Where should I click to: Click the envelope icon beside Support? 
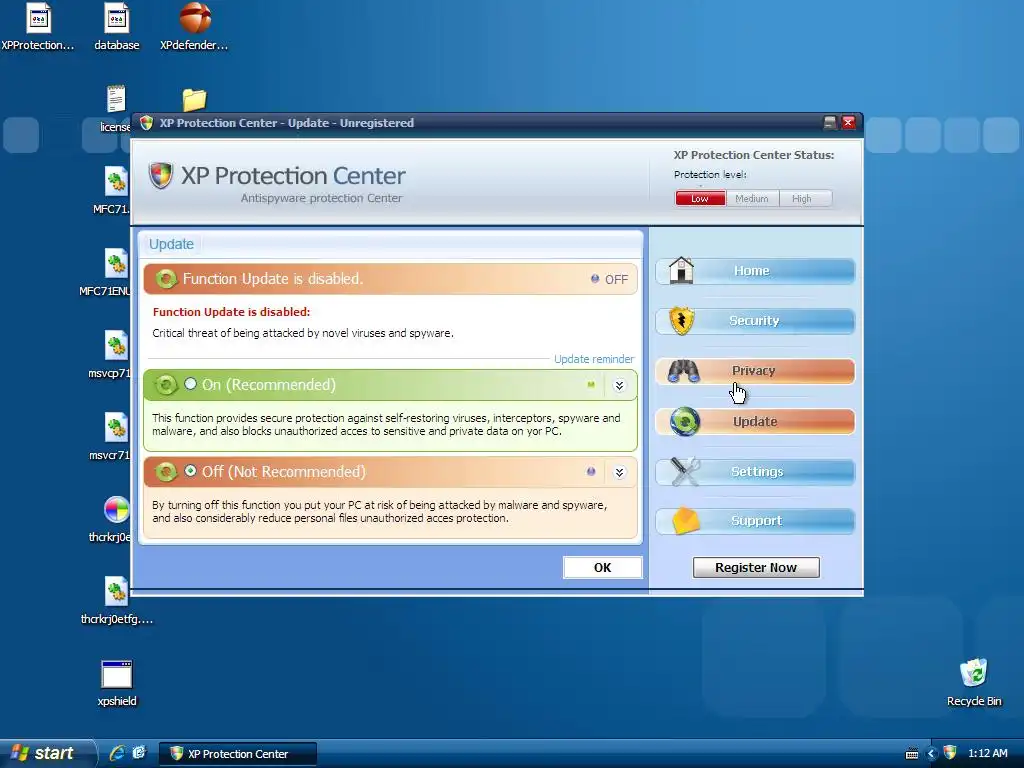(x=685, y=521)
